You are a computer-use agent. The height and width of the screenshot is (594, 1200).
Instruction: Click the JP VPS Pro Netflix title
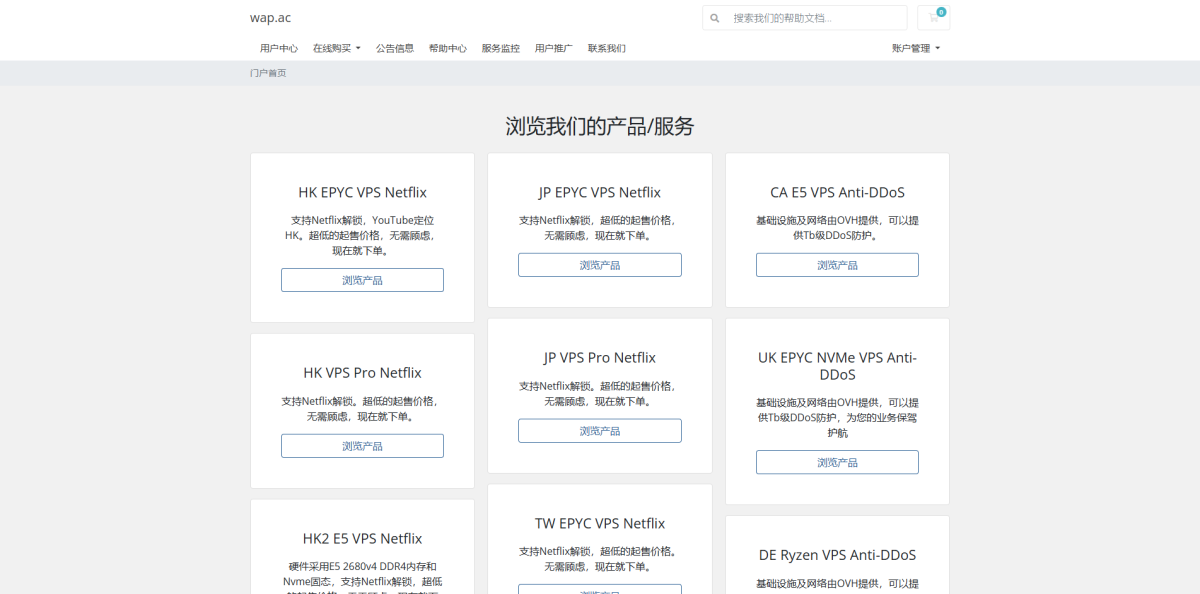pos(600,357)
